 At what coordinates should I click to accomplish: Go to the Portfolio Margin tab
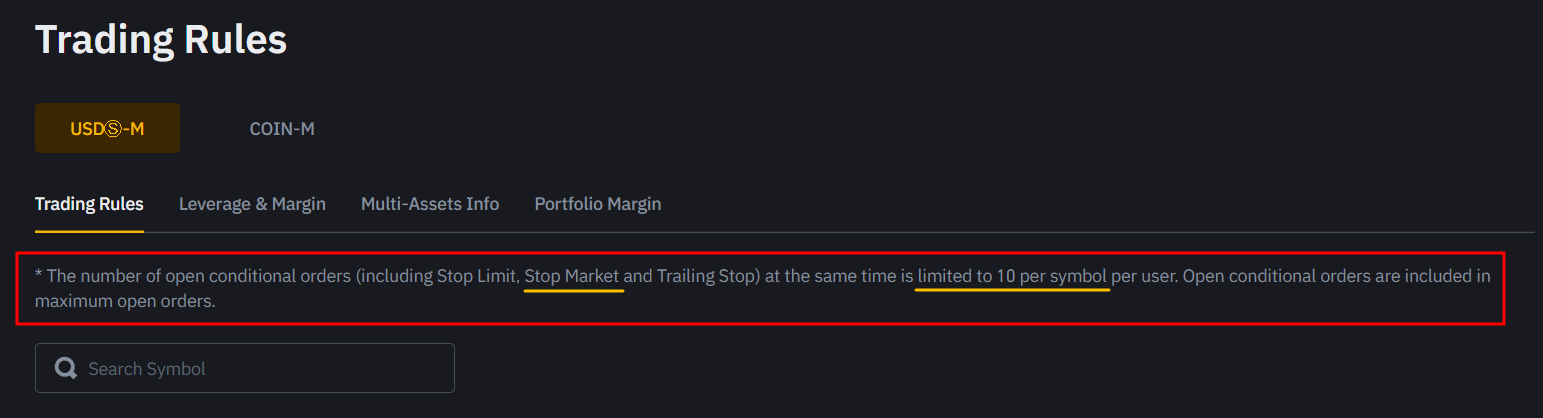click(x=598, y=204)
